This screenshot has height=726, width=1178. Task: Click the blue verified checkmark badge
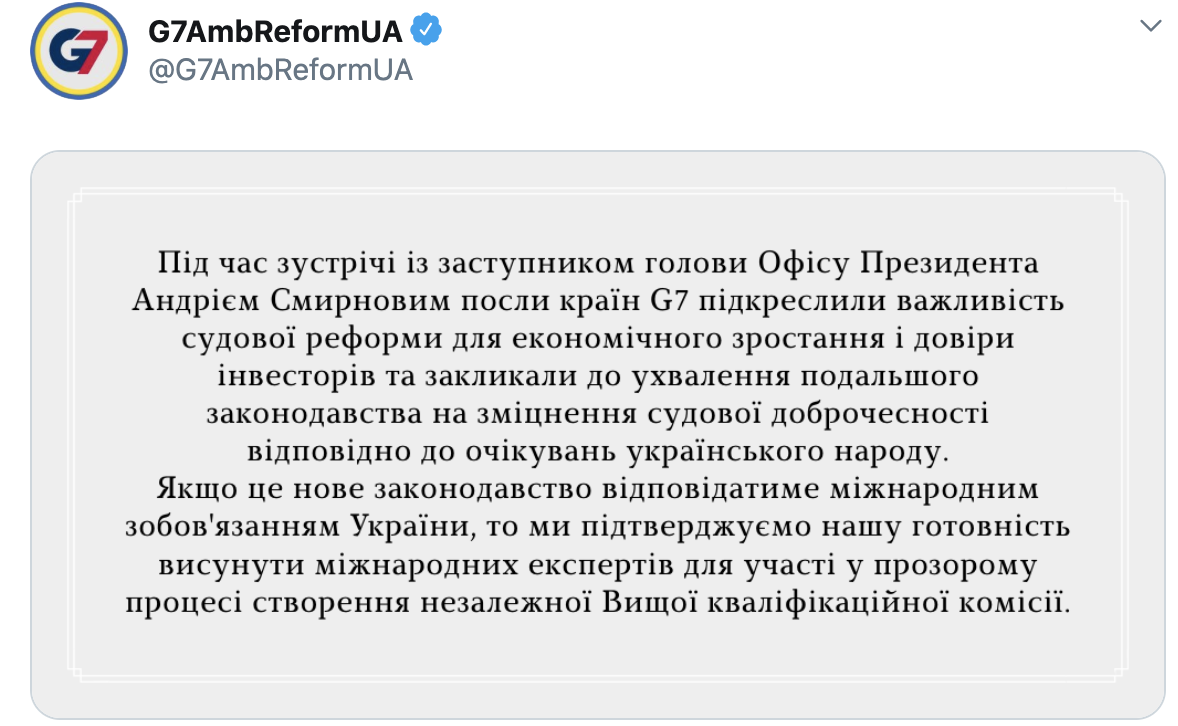[426, 30]
